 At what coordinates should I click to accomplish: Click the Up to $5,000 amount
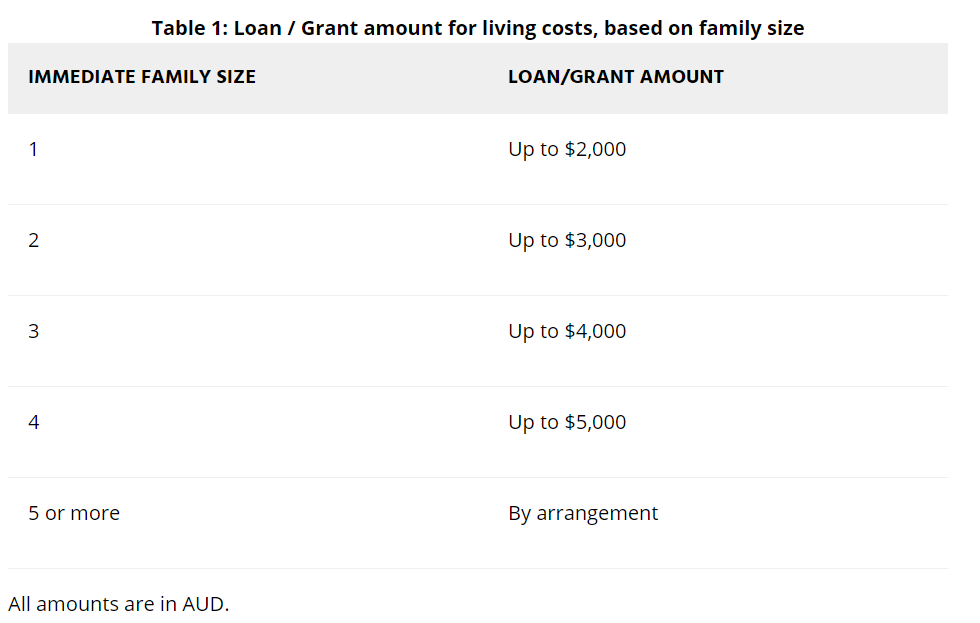pyautogui.click(x=567, y=423)
